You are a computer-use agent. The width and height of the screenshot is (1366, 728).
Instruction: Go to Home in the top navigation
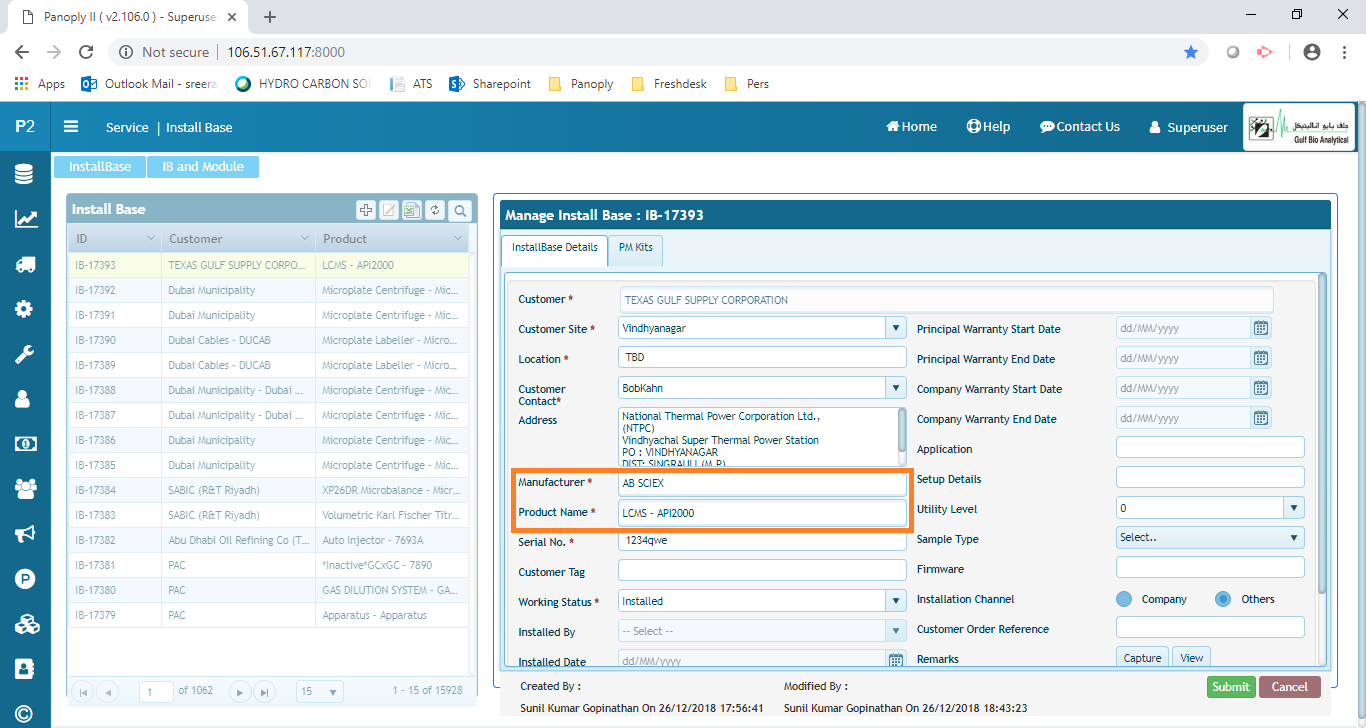(x=911, y=127)
